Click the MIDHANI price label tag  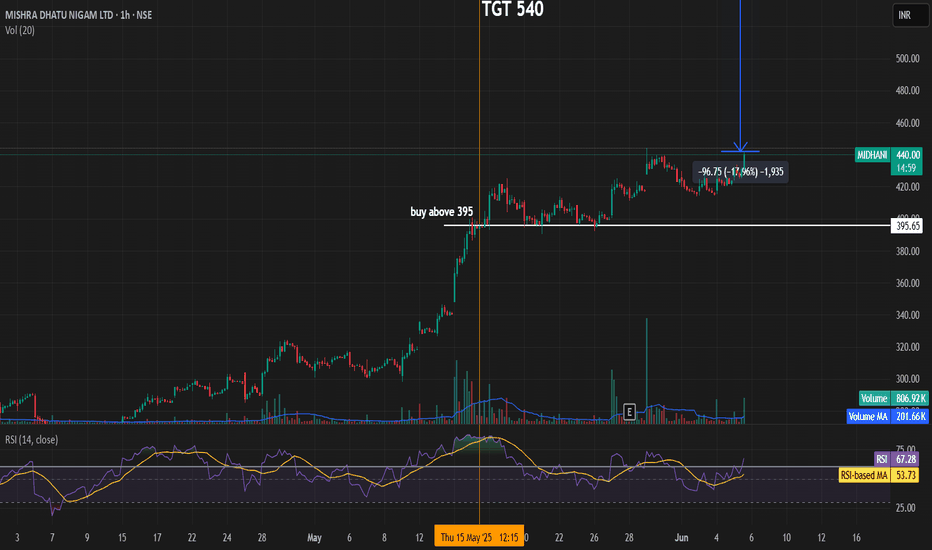(872, 155)
